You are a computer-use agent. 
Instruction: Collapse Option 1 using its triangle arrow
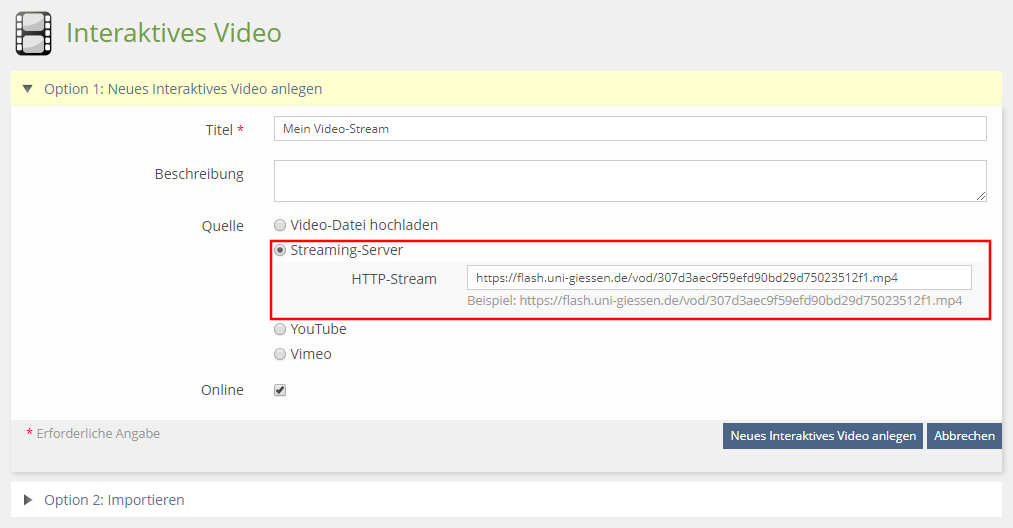click(x=27, y=89)
